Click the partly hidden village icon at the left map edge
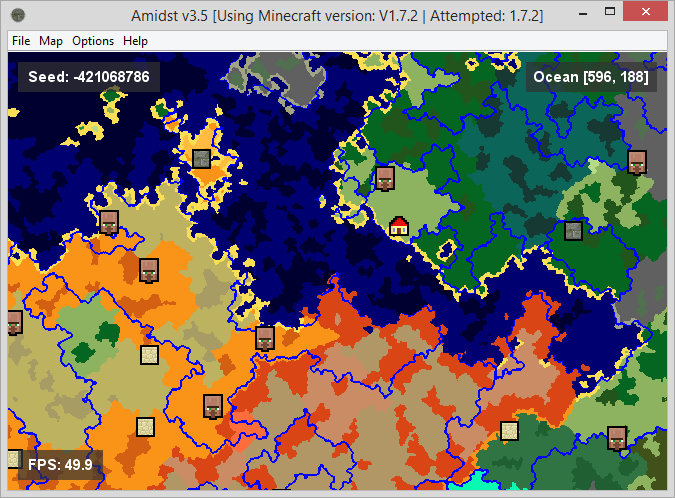This screenshot has width=675, height=498. click(x=15, y=322)
